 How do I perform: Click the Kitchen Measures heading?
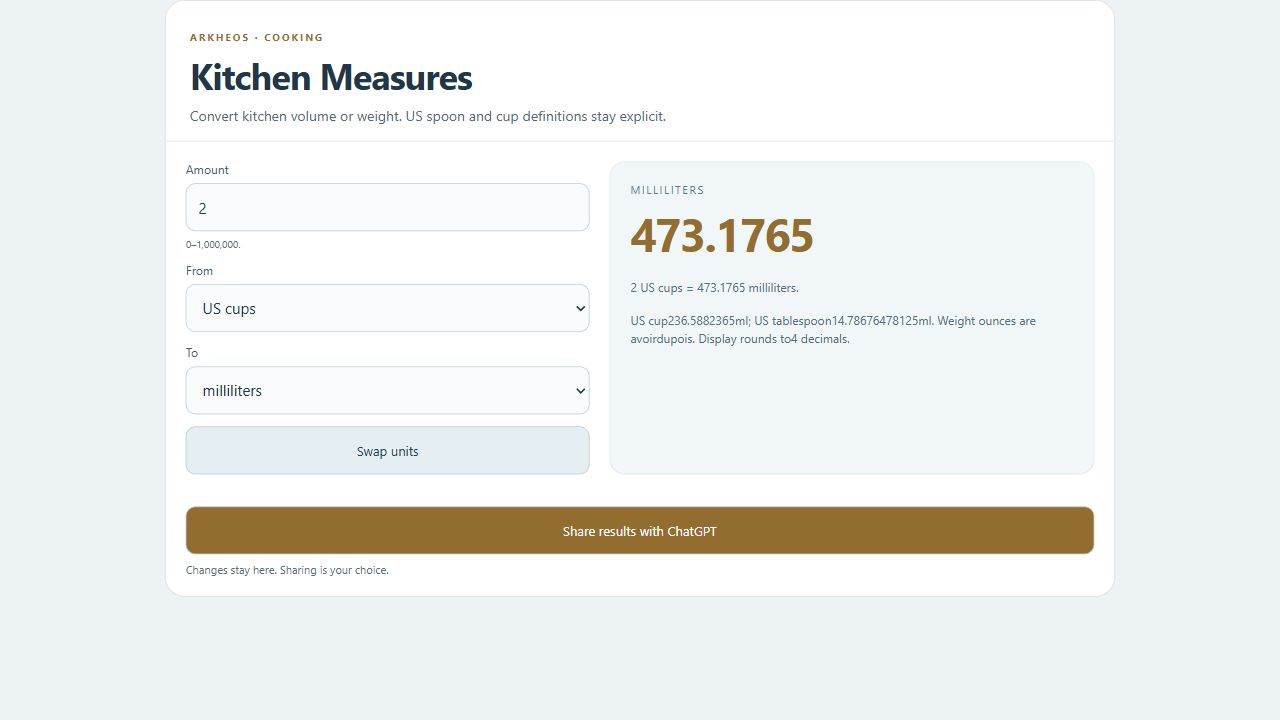tap(331, 77)
